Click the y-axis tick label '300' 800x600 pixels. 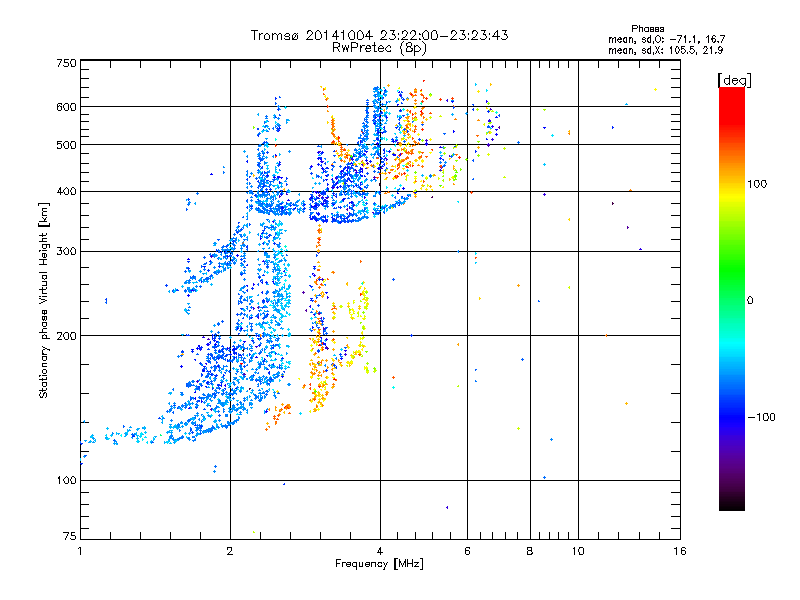[66, 252]
